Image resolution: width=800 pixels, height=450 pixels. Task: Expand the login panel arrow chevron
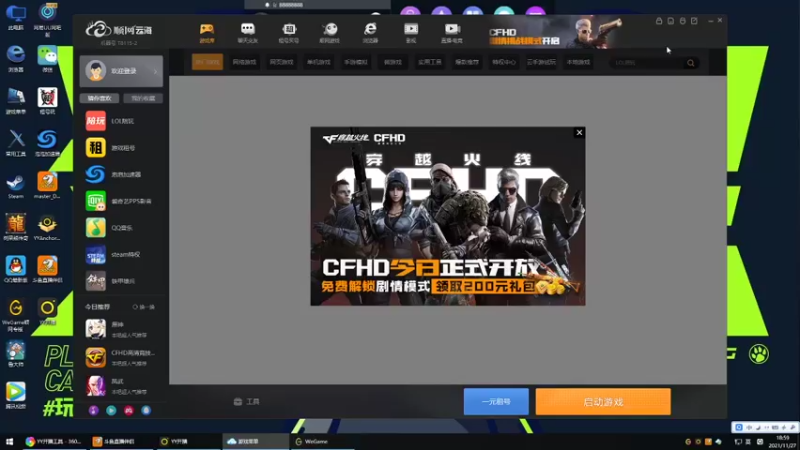(x=155, y=71)
